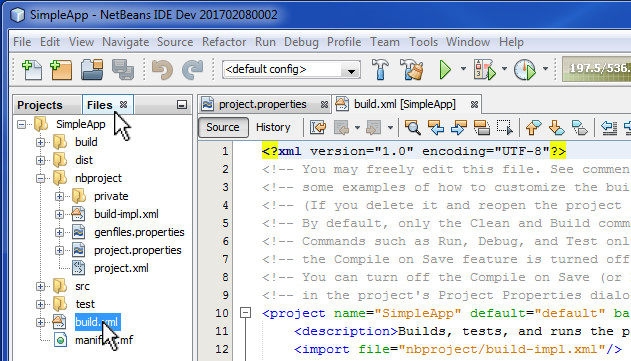Click Previous Bookmark up-arrow icon
631x361 pixels.
click(534, 128)
